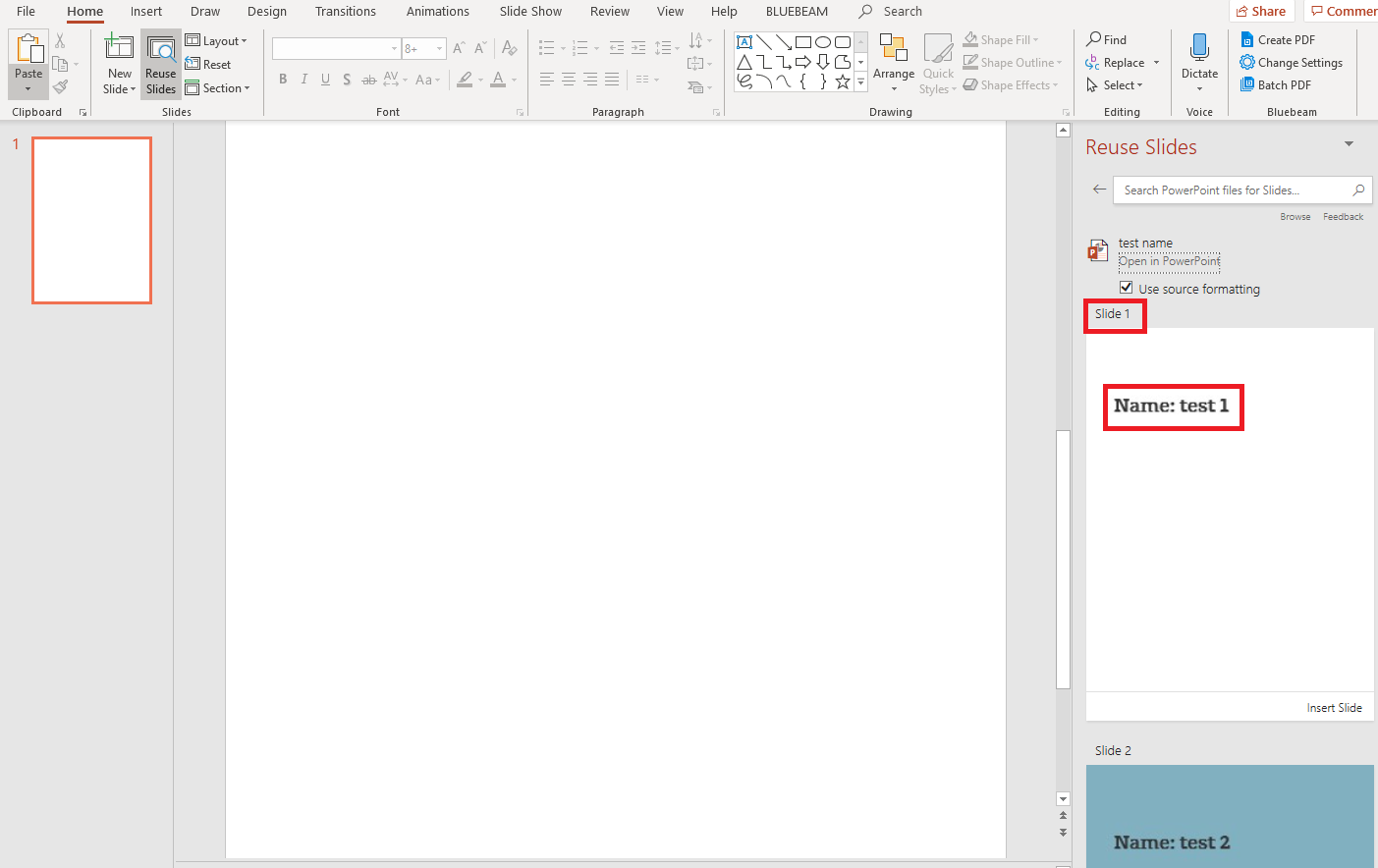The width and height of the screenshot is (1378, 868).
Task: Click the Arrange objects icon
Action: coord(894,49)
